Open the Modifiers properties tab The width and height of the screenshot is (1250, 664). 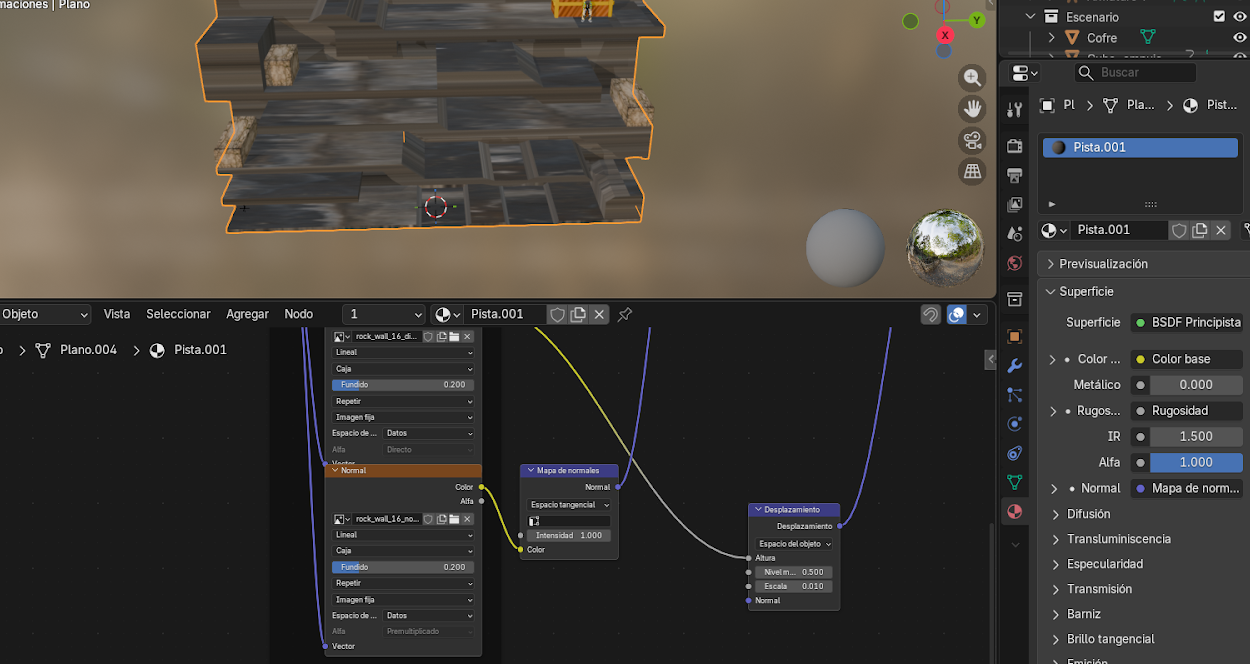tap(1015, 366)
